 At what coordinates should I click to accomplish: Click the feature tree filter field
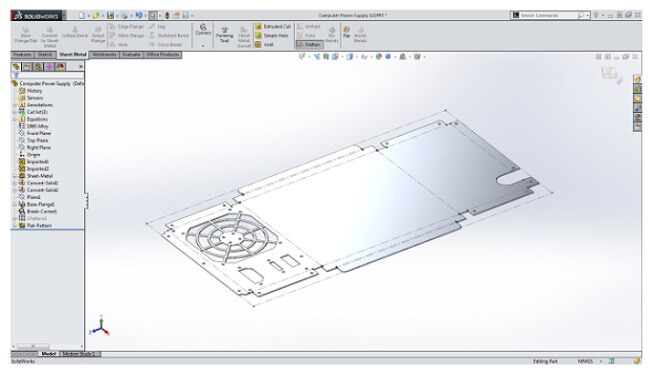48,75
